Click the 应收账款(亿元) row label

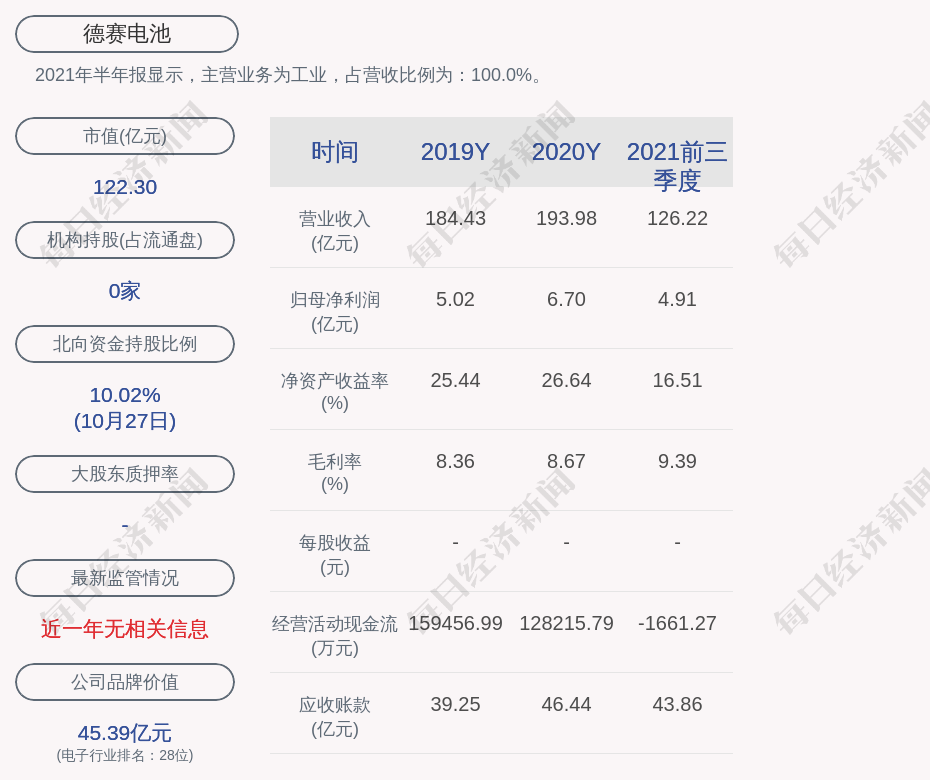[334, 716]
